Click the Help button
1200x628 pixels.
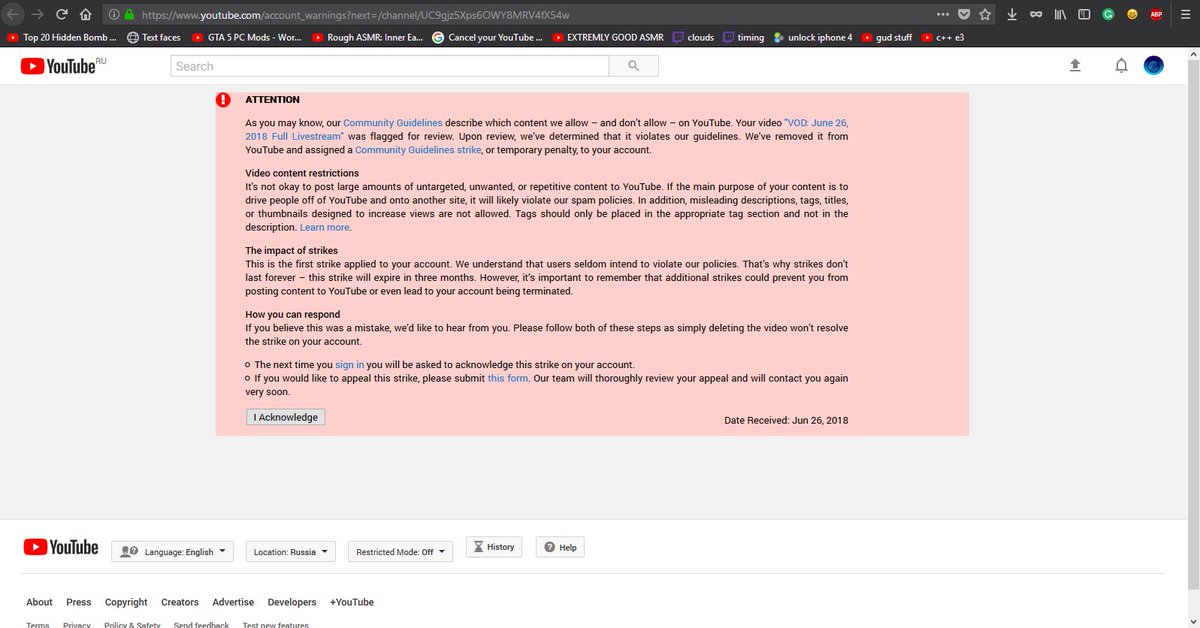click(x=560, y=547)
